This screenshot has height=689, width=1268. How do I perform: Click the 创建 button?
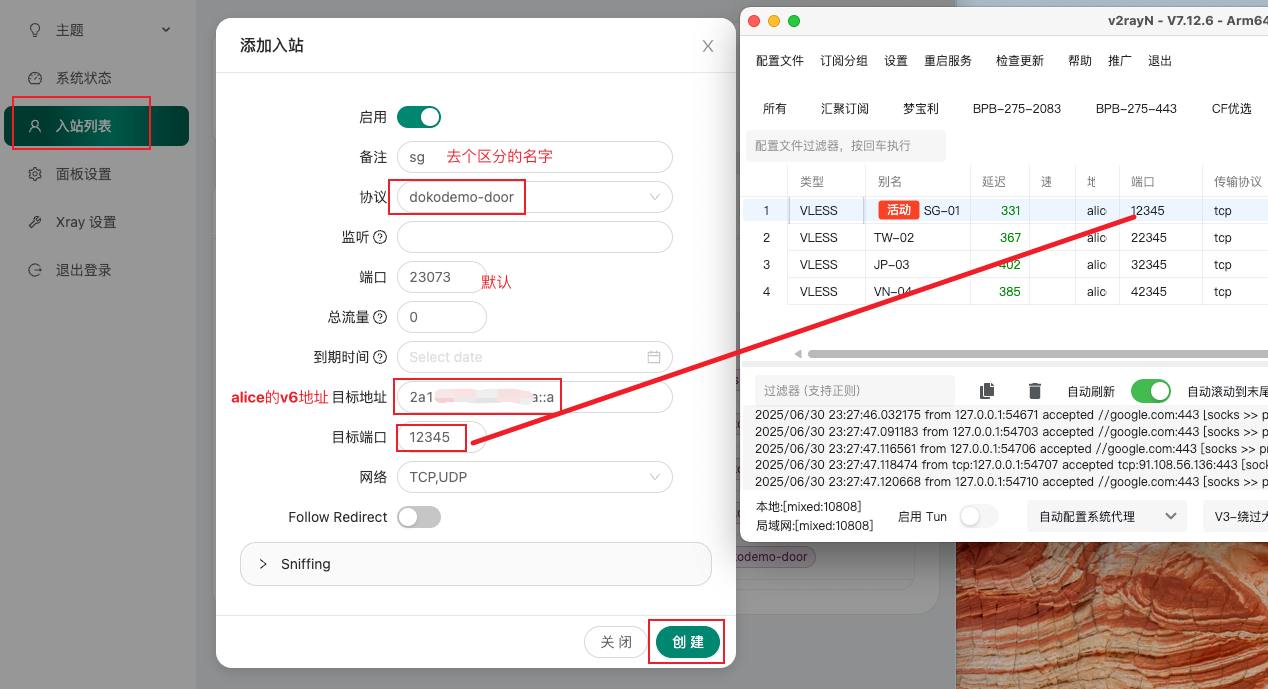click(x=688, y=642)
